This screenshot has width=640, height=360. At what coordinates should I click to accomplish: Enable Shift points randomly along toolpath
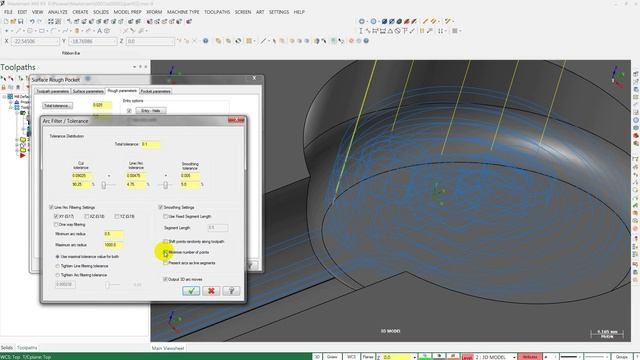(165, 242)
